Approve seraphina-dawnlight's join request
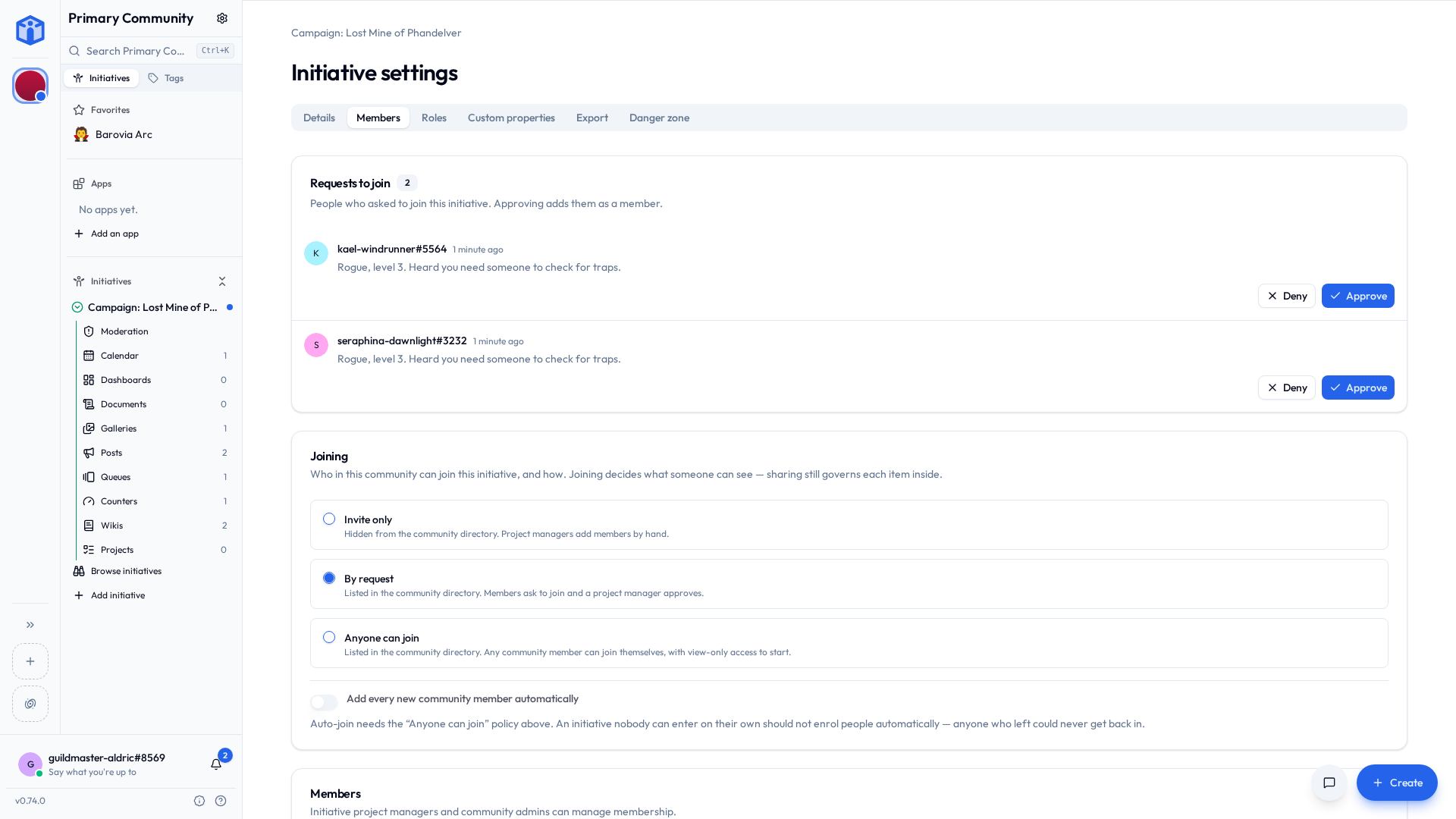 (1357, 388)
